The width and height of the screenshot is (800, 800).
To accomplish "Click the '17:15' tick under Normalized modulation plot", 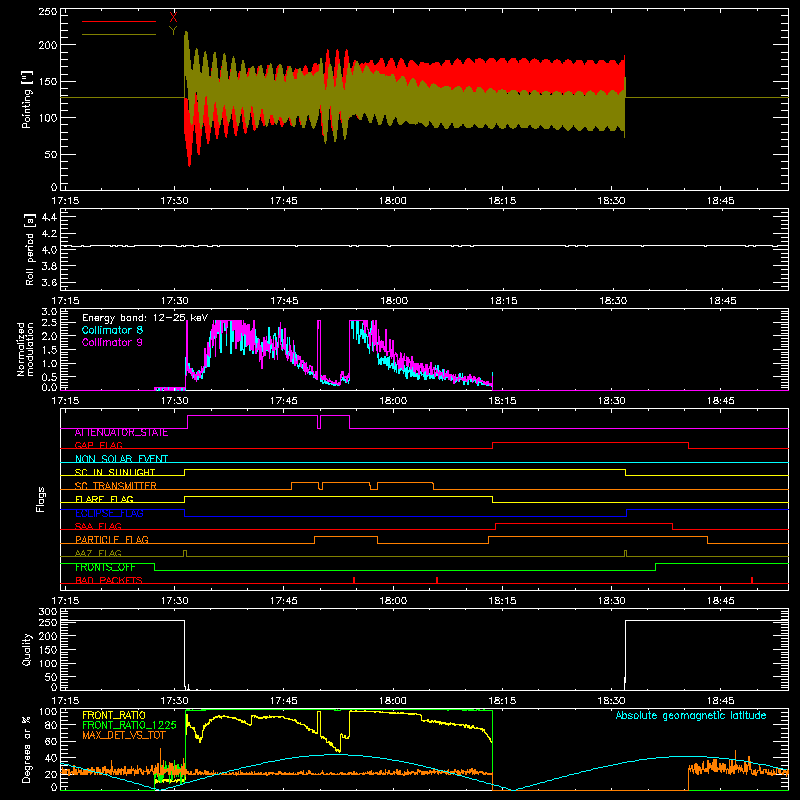I will (65, 401).
